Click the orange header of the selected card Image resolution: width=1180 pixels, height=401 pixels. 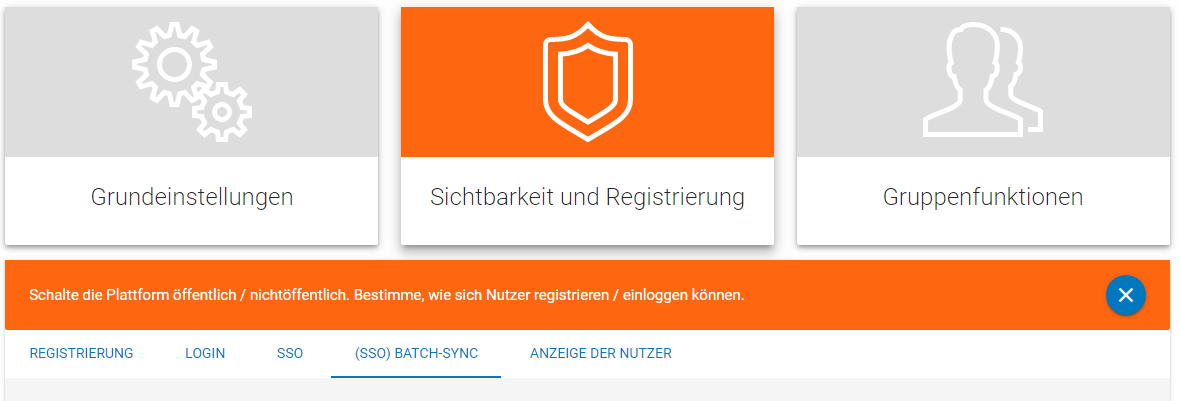(x=587, y=82)
